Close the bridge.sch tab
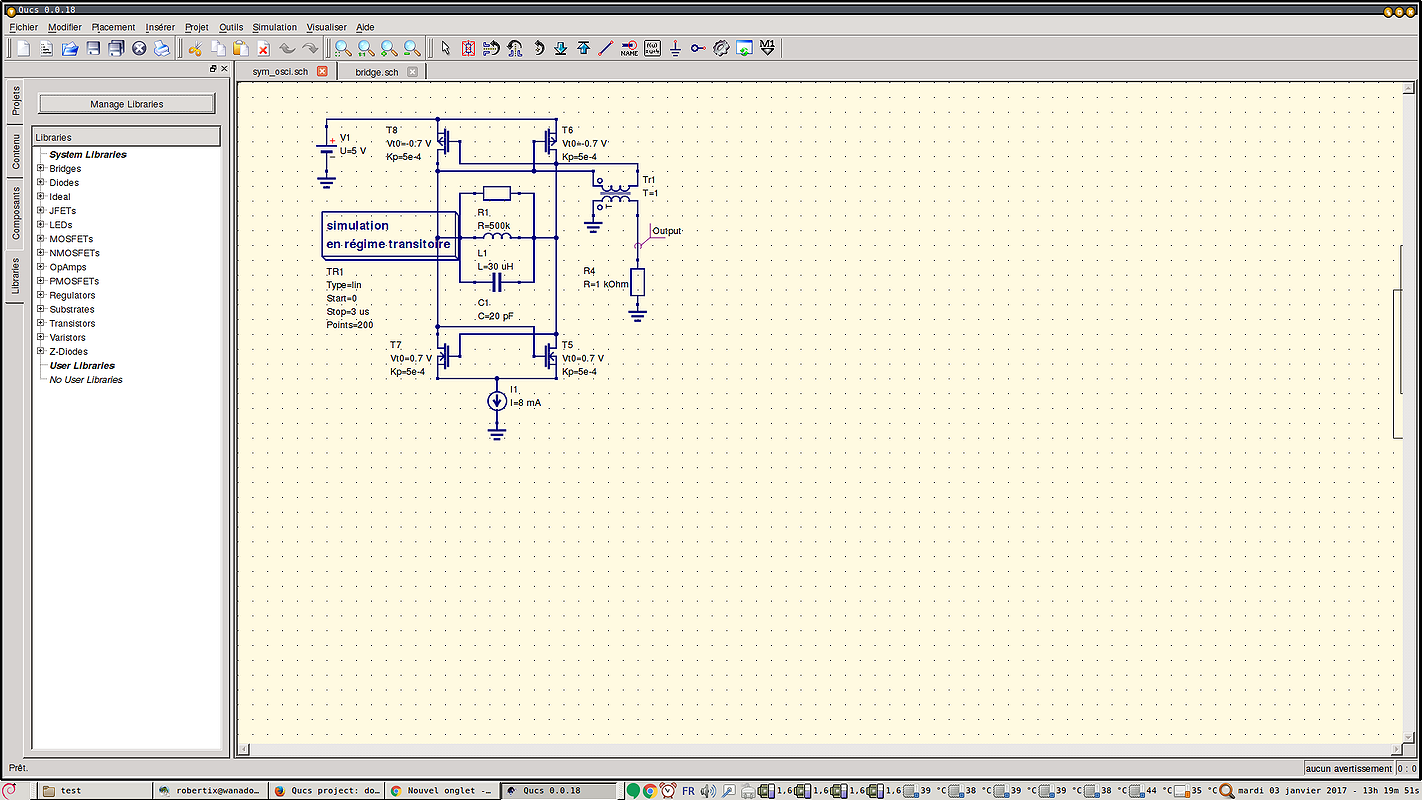This screenshot has height=800, width=1422. [x=412, y=72]
